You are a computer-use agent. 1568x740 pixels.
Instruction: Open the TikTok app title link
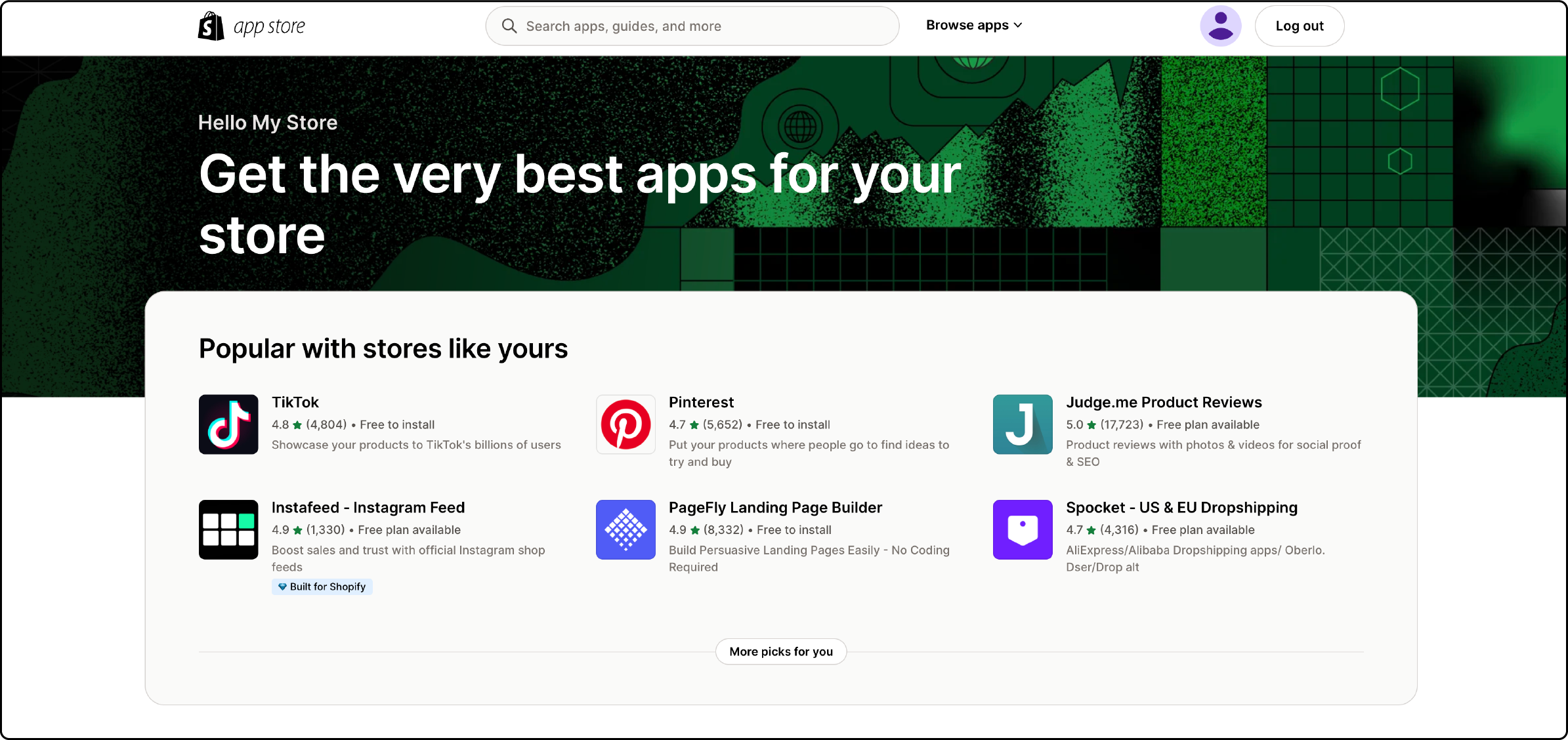pos(295,402)
